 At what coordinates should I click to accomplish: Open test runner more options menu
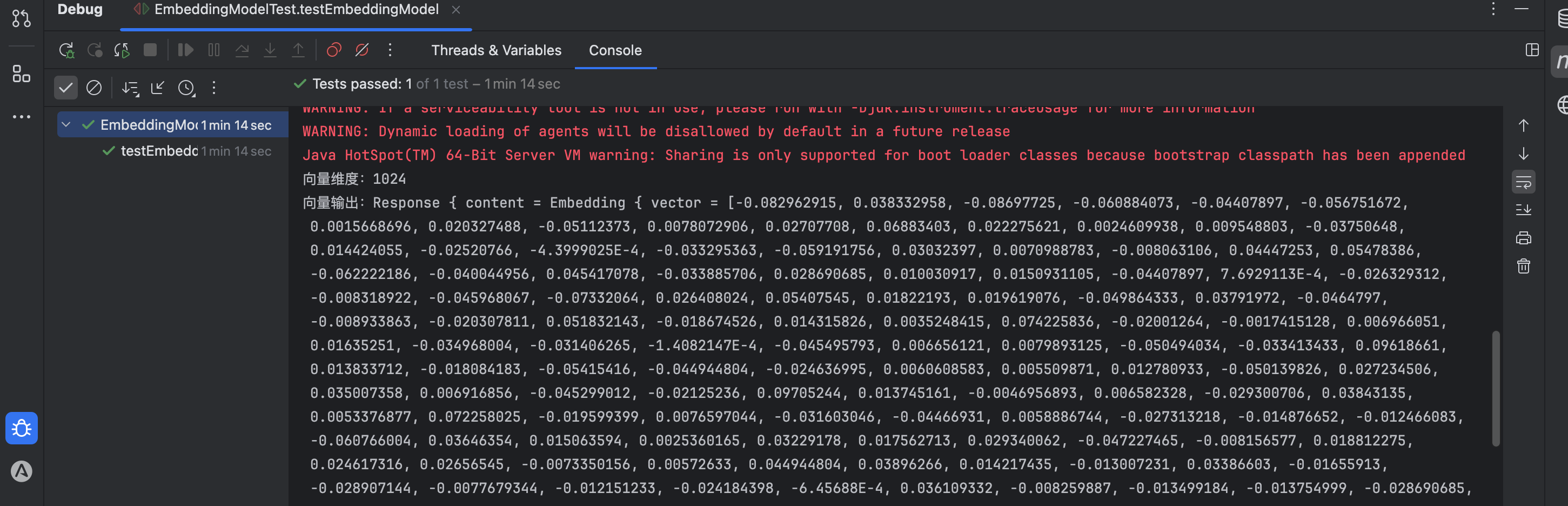(213, 88)
